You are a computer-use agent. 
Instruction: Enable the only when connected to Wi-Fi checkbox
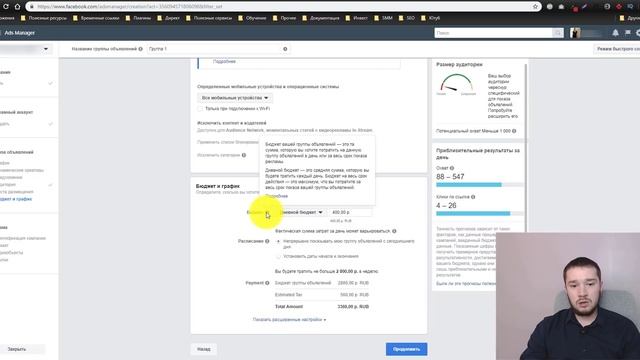pyautogui.click(x=200, y=109)
